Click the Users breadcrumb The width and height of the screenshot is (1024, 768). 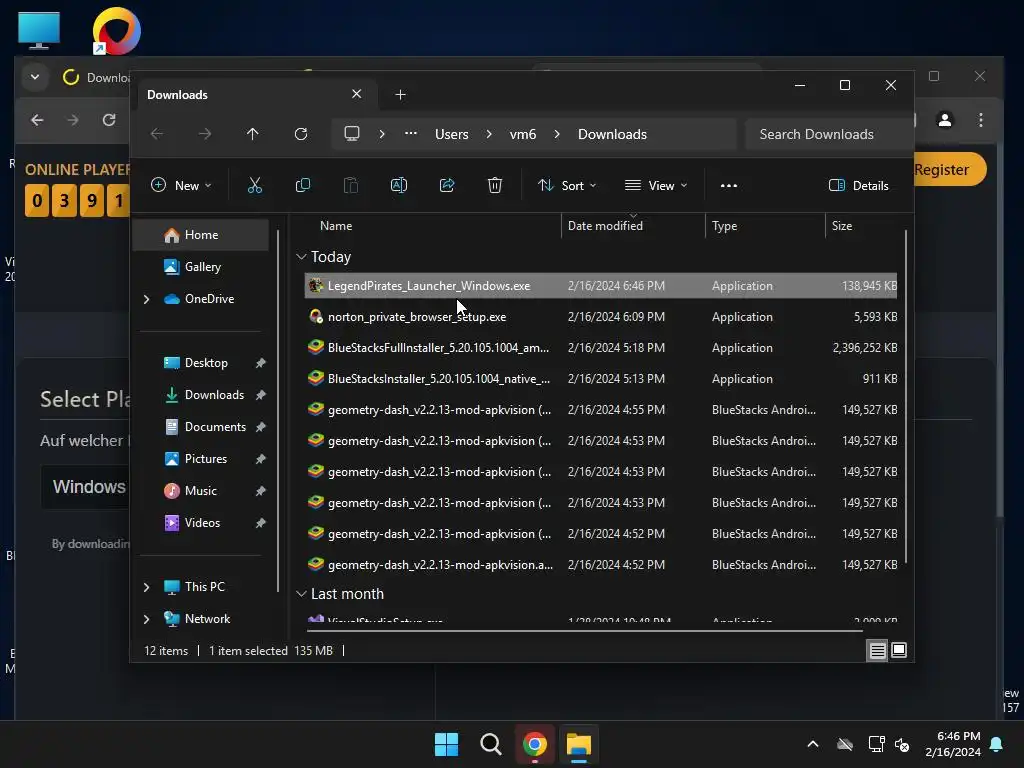tap(452, 134)
